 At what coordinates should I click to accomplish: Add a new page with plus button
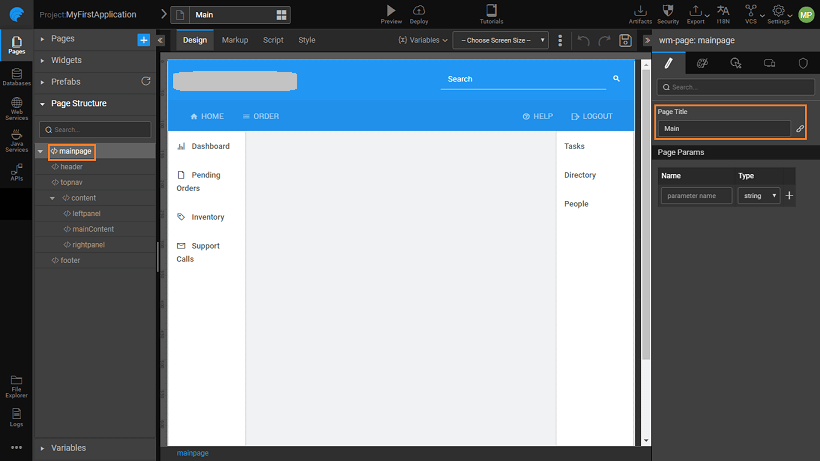(x=143, y=39)
